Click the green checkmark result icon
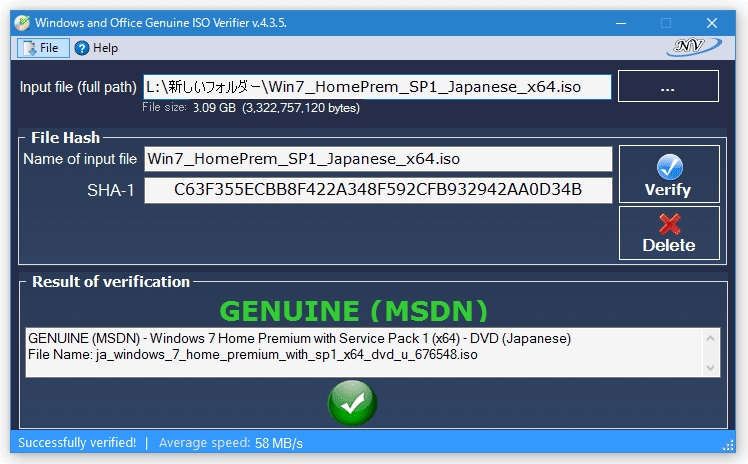 [353, 403]
